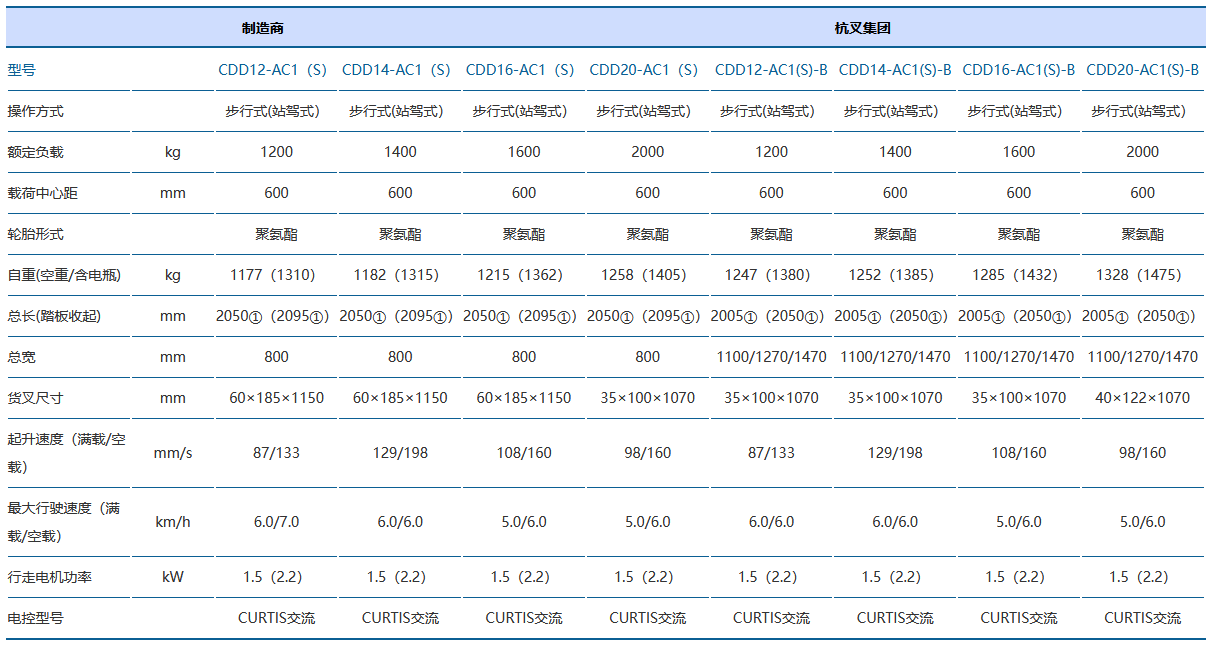The image size is (1217, 652).
Task: Open the CDD16-AC1 (S) model link
Action: (x=520, y=70)
